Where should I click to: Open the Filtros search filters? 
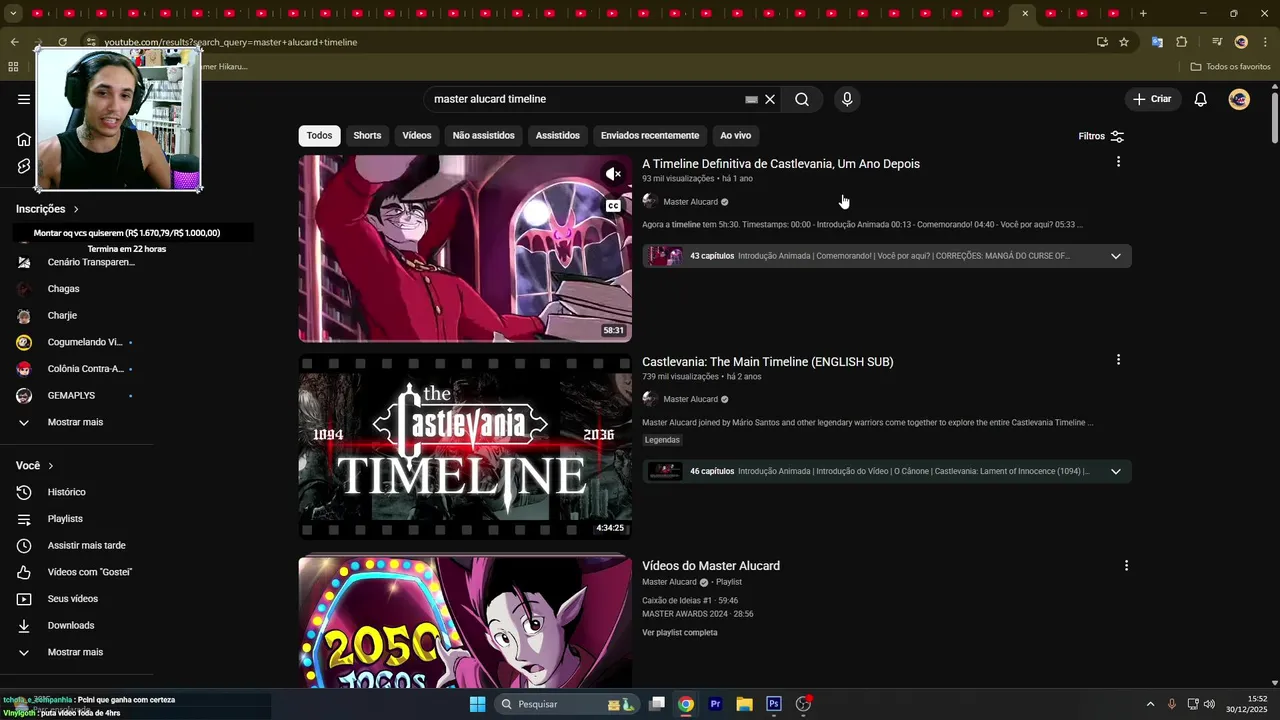1101,136
